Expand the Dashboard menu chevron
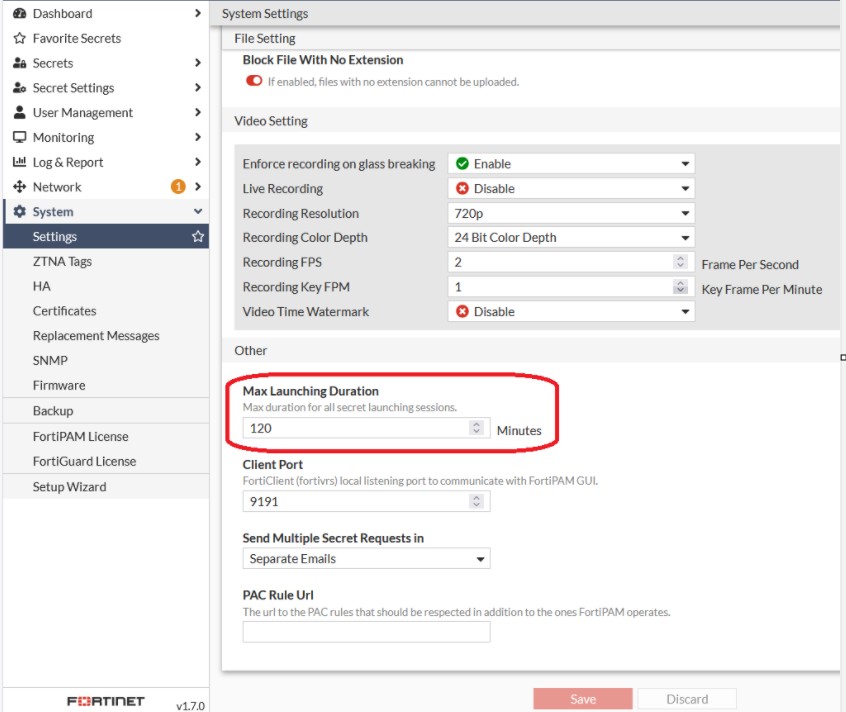Screen dimensions: 846x712 pyautogui.click(x=197, y=13)
